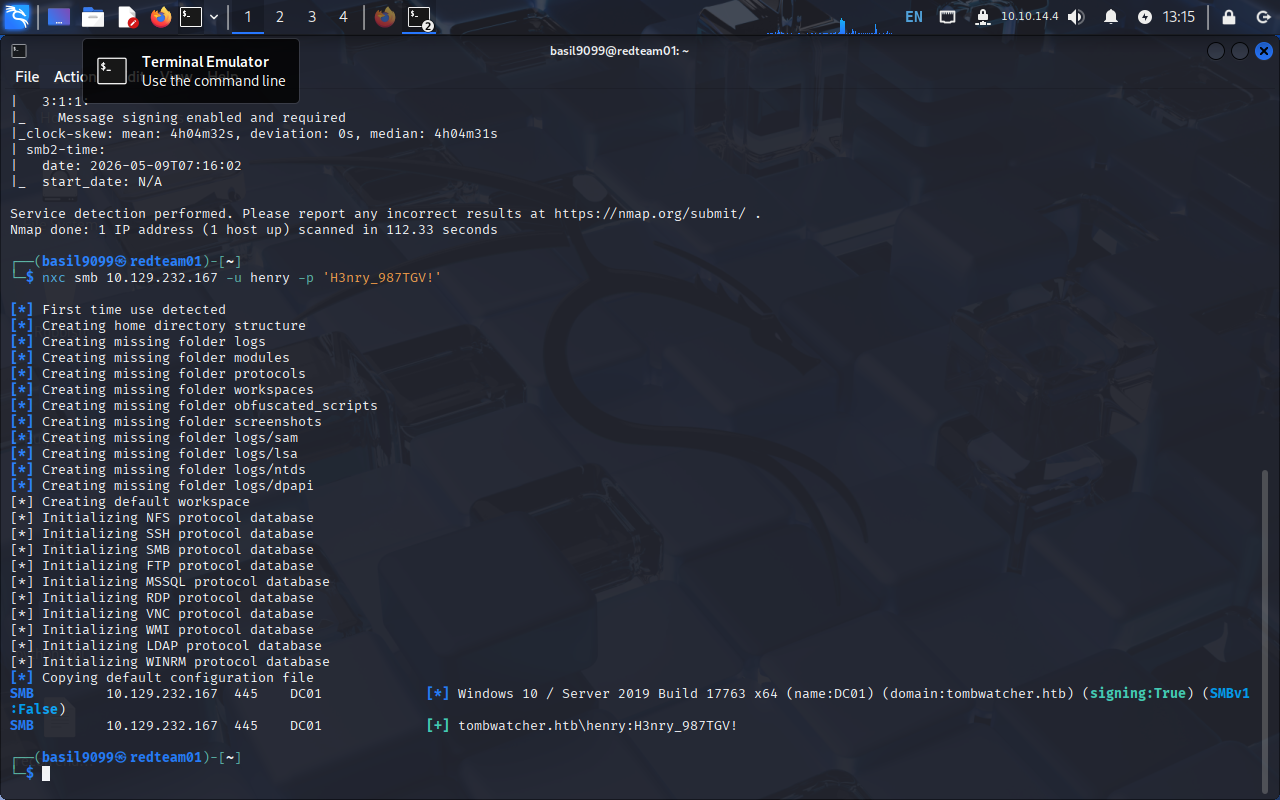This screenshot has height=800, width=1280.
Task: Open the power manager icon
Action: (x=1145, y=17)
